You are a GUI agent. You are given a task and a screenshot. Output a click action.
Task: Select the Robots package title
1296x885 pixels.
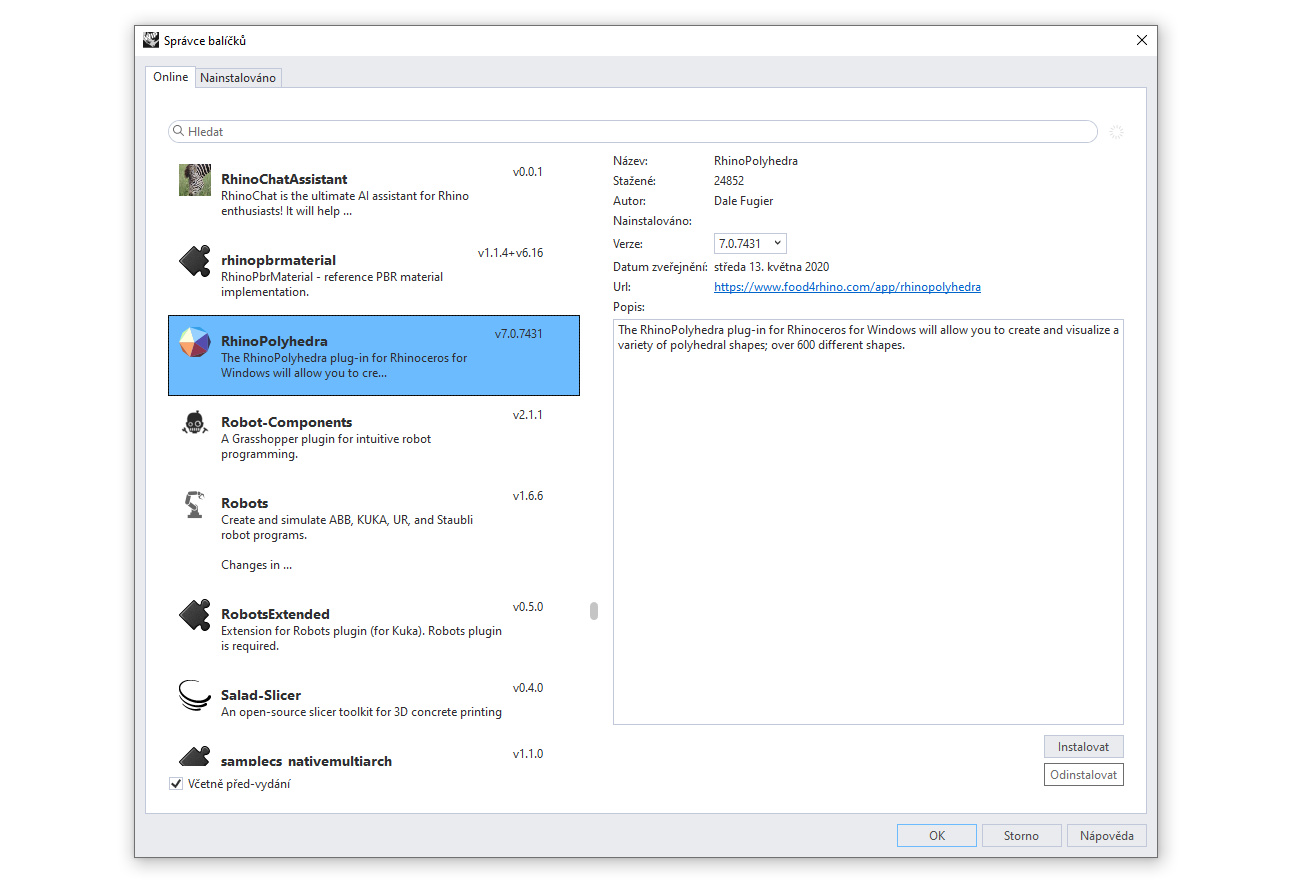pos(245,503)
